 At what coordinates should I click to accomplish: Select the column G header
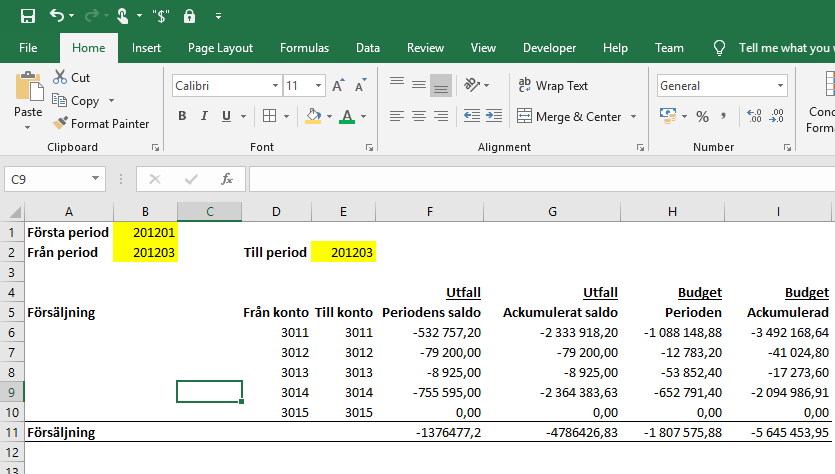point(552,212)
